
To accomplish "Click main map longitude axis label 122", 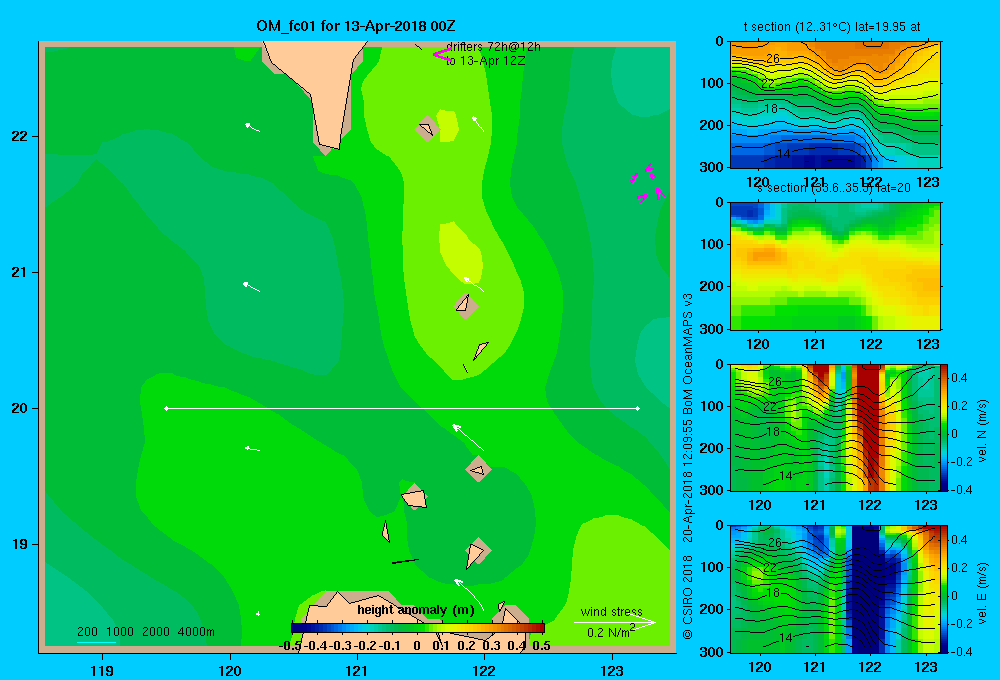I will (x=484, y=670).
